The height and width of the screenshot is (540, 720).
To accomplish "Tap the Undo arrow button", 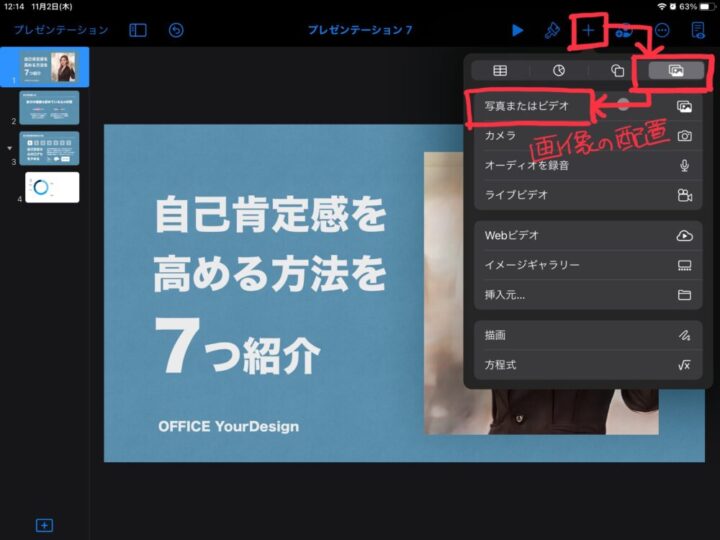I will [x=176, y=30].
